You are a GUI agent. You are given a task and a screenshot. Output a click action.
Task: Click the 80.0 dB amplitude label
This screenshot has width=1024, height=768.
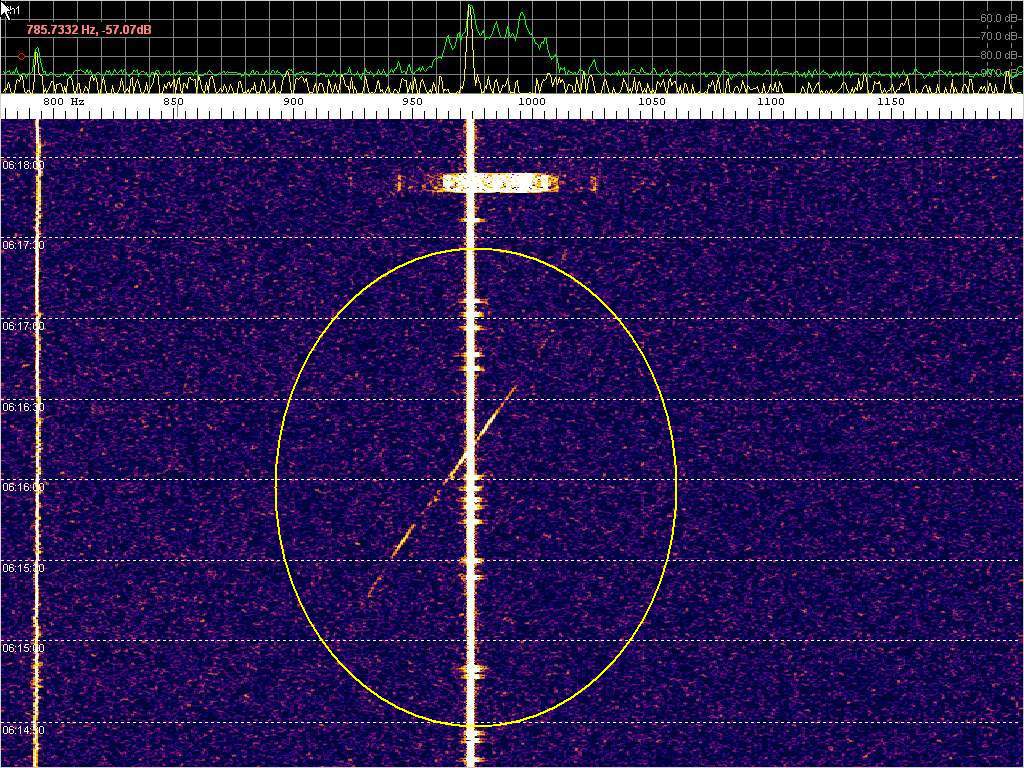pos(998,55)
